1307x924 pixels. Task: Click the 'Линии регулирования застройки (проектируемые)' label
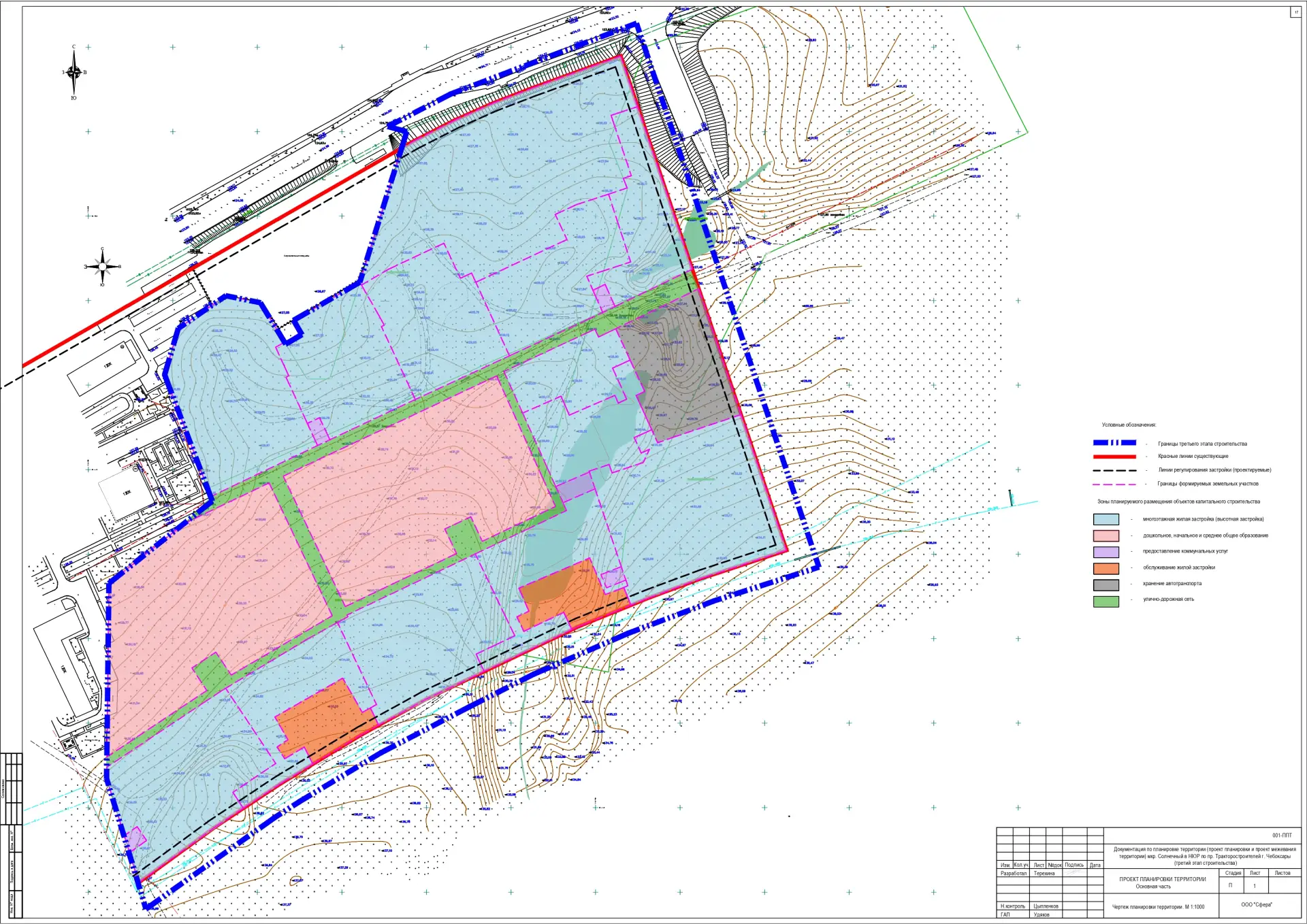(1214, 470)
